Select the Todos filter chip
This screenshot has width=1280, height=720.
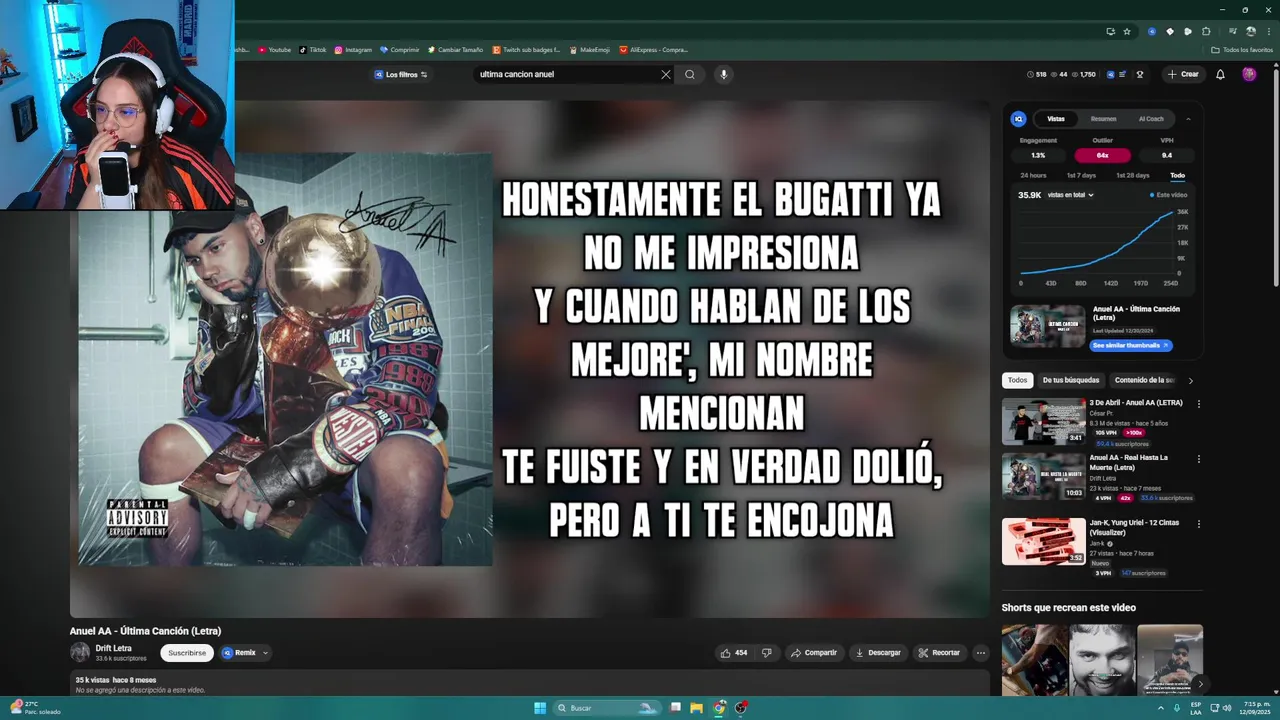[1017, 380]
